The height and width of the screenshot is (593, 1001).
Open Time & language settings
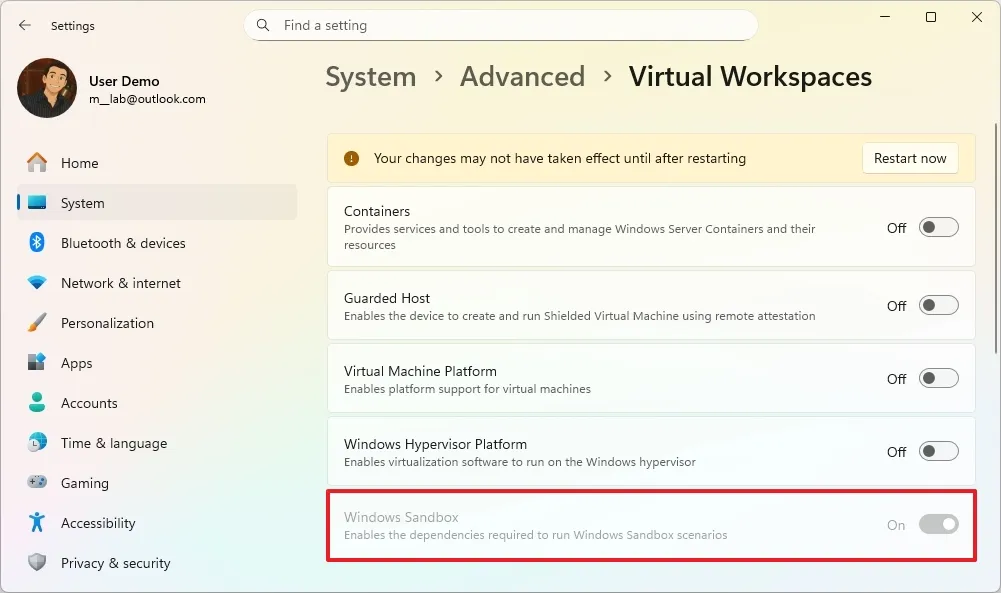click(x=36, y=443)
